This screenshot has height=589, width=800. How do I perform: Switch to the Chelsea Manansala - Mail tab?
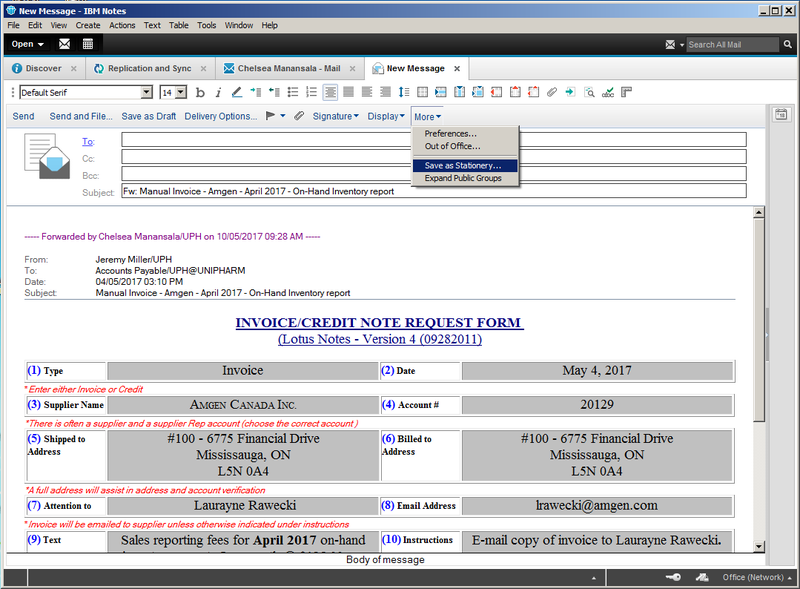coord(289,68)
